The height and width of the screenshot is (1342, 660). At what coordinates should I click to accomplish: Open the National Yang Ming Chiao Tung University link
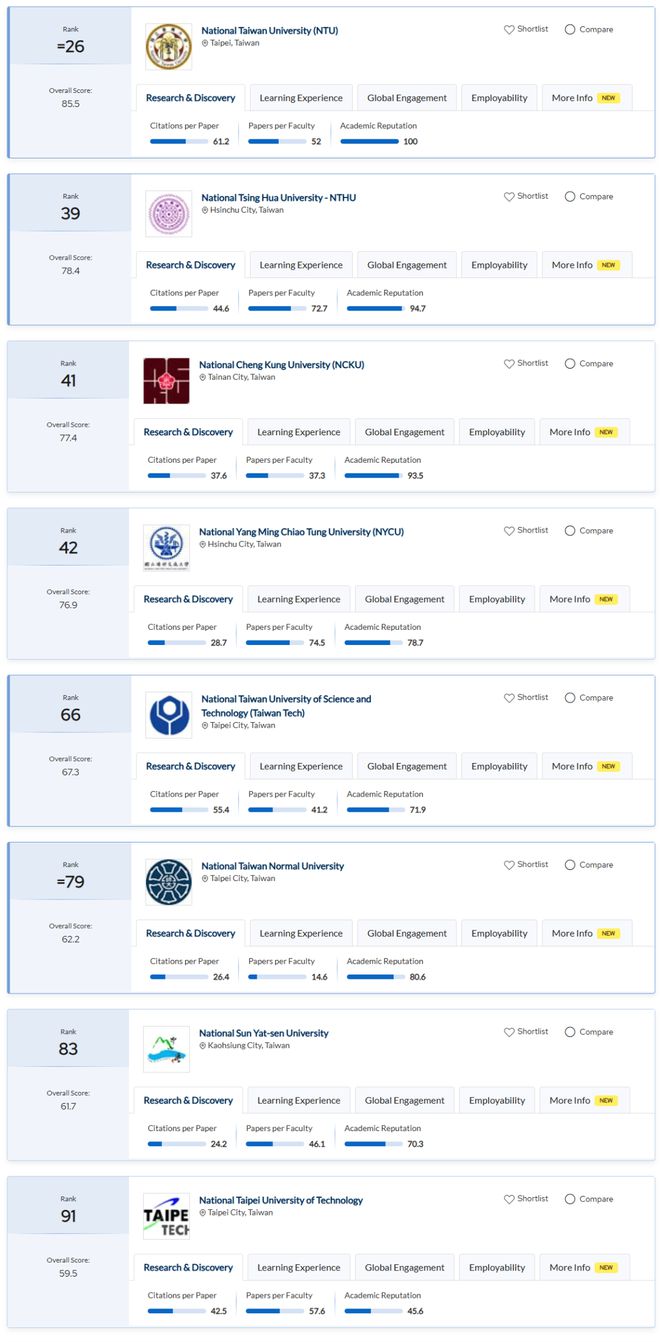pyautogui.click(x=301, y=532)
